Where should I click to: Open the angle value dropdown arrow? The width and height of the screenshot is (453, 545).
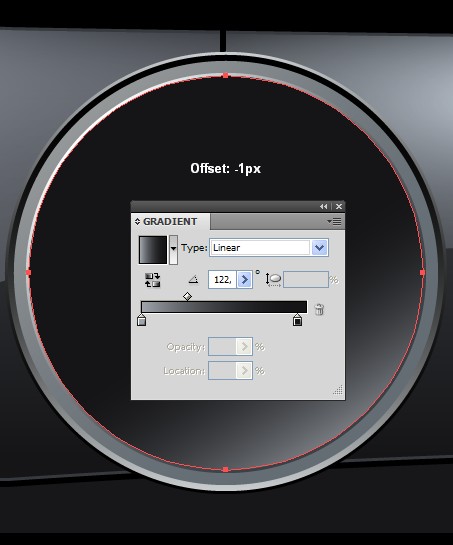[x=245, y=279]
